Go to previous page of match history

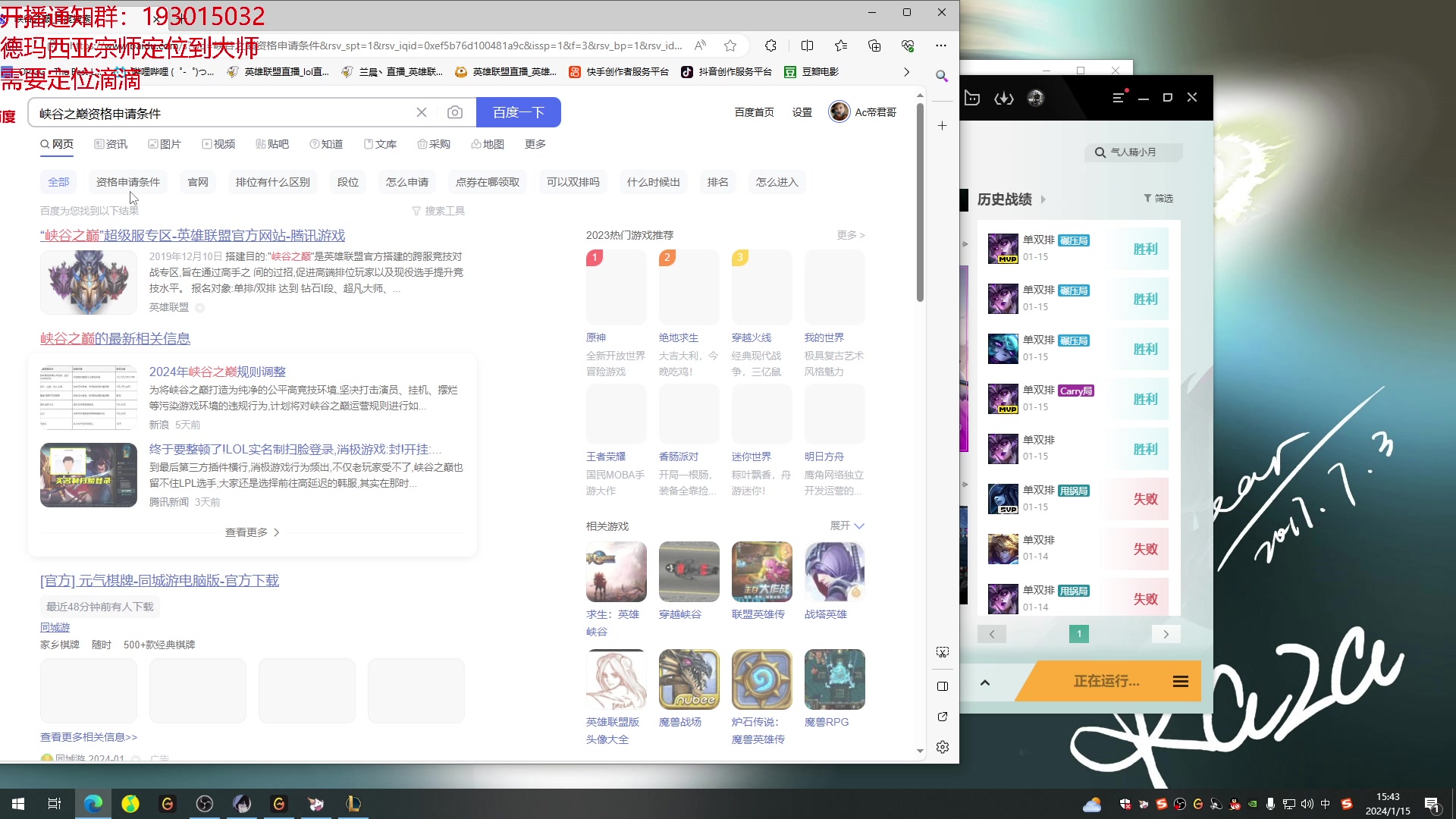(992, 634)
